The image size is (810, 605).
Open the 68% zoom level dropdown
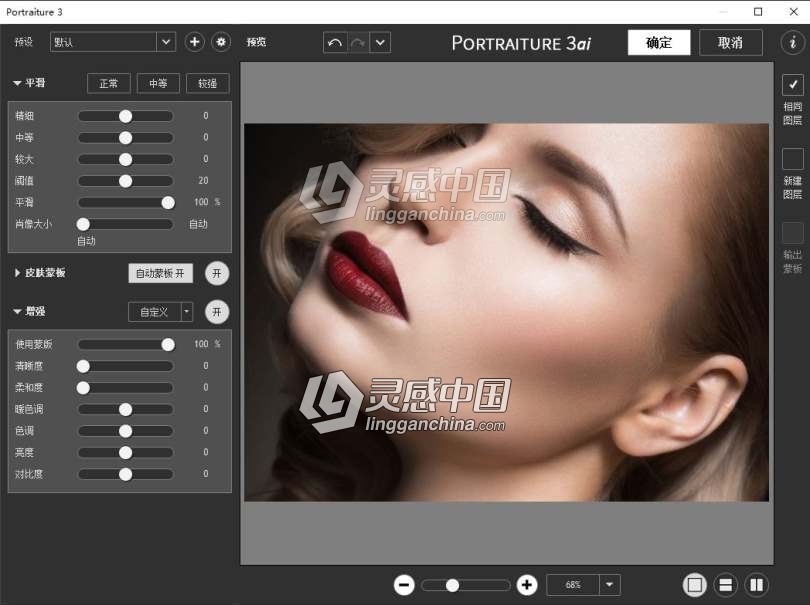coord(610,585)
